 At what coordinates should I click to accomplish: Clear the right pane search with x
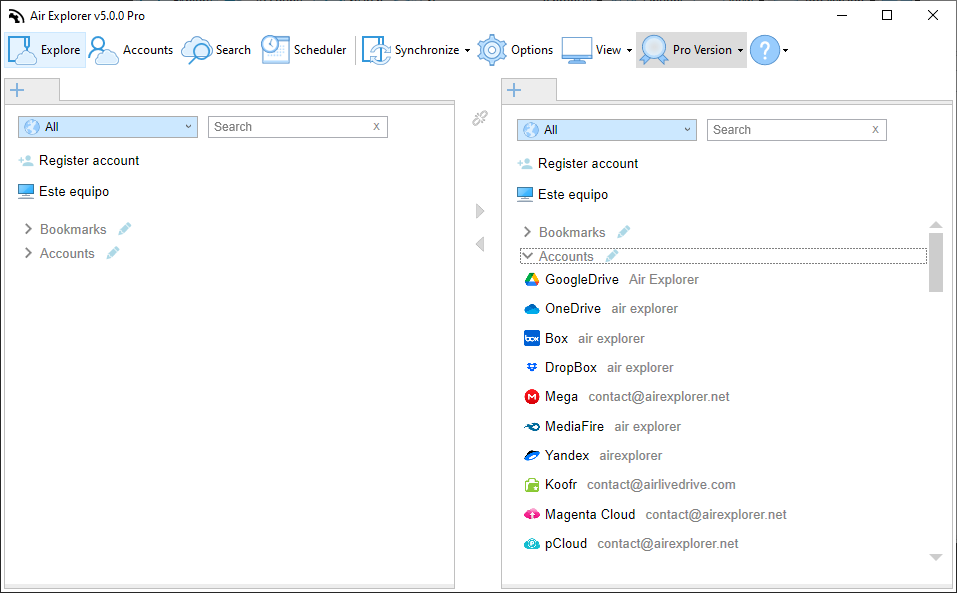pos(875,129)
